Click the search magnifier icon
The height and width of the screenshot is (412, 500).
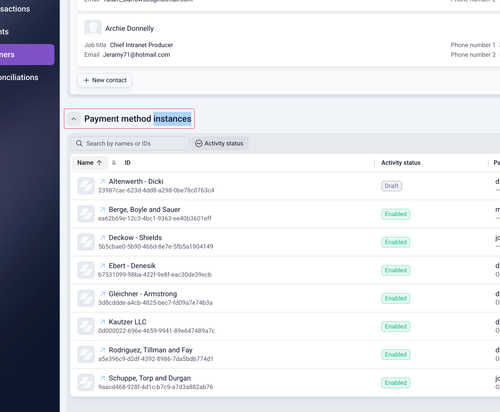click(x=79, y=144)
